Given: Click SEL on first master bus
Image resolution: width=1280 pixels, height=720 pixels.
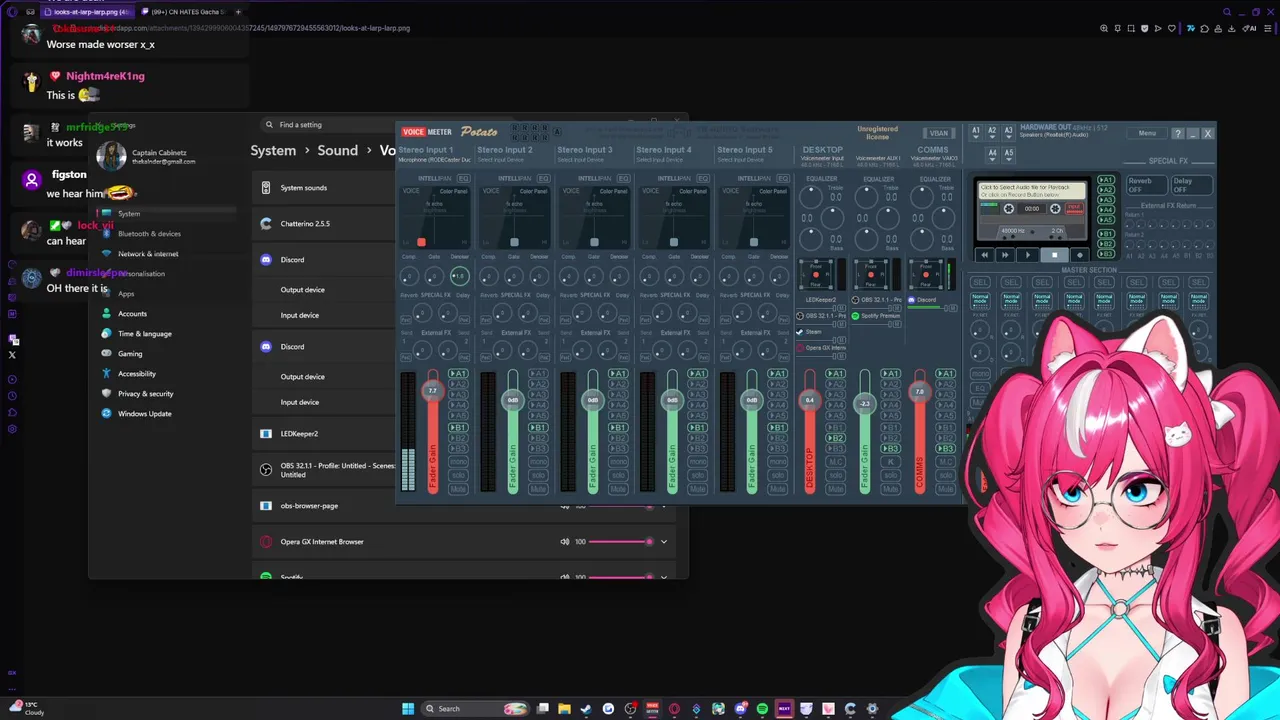Looking at the screenshot, I should coord(980,282).
